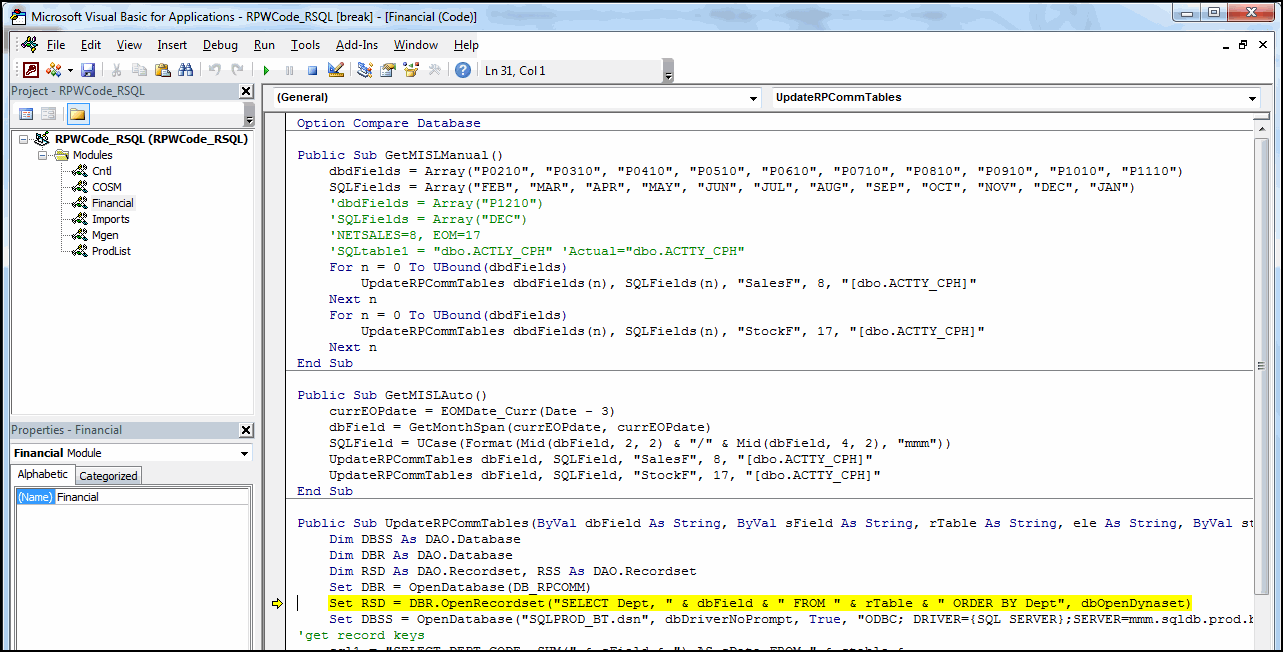Click the Insert Module toolbar icon
The height and width of the screenshot is (652, 1283).
(x=53, y=70)
